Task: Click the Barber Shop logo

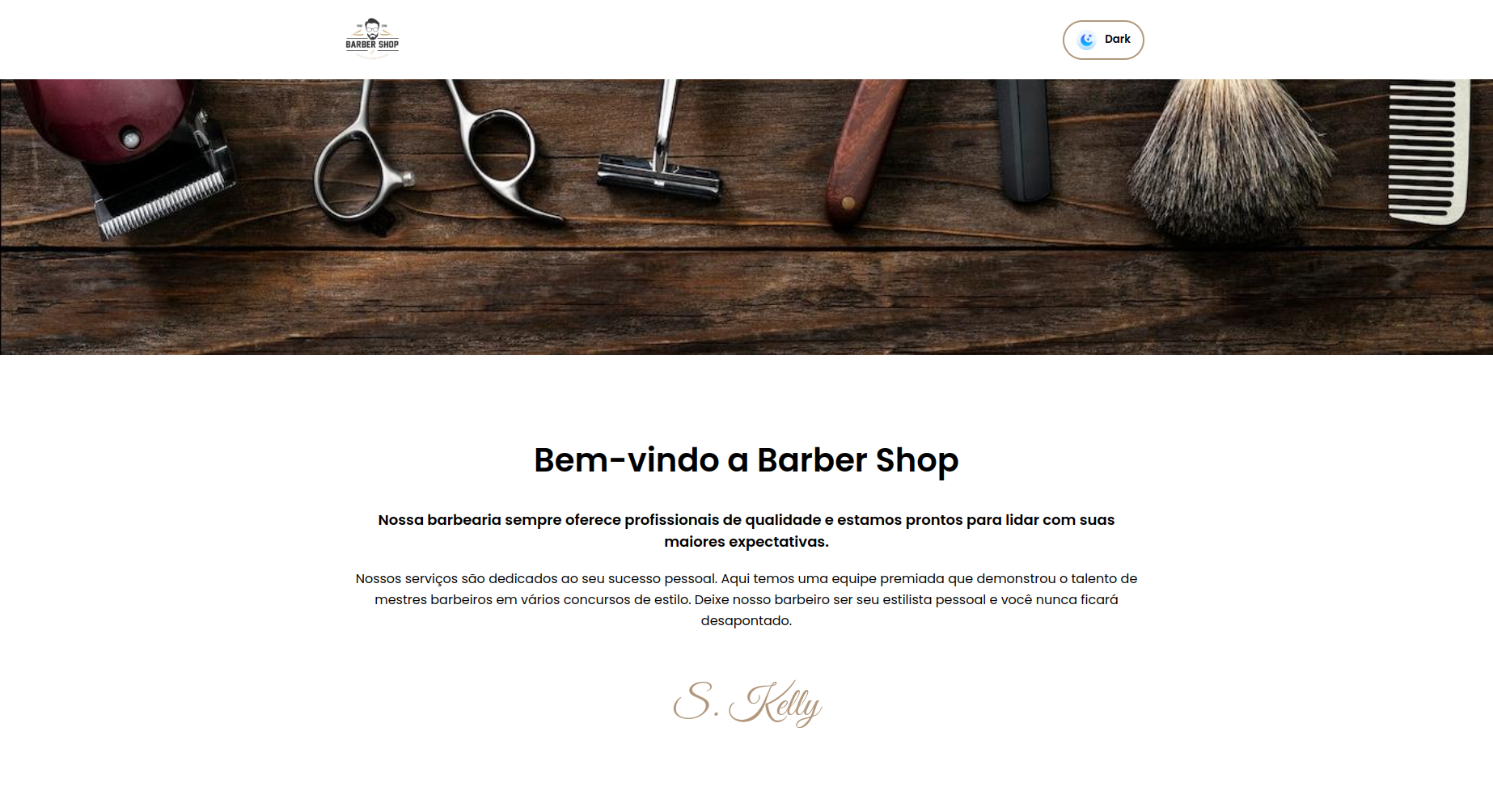Action: click(x=372, y=38)
